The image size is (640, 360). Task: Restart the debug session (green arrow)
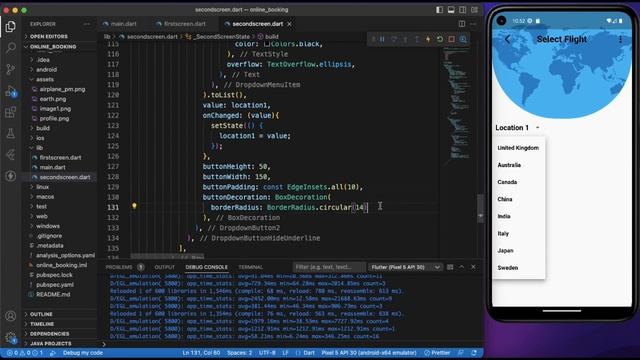(440, 39)
